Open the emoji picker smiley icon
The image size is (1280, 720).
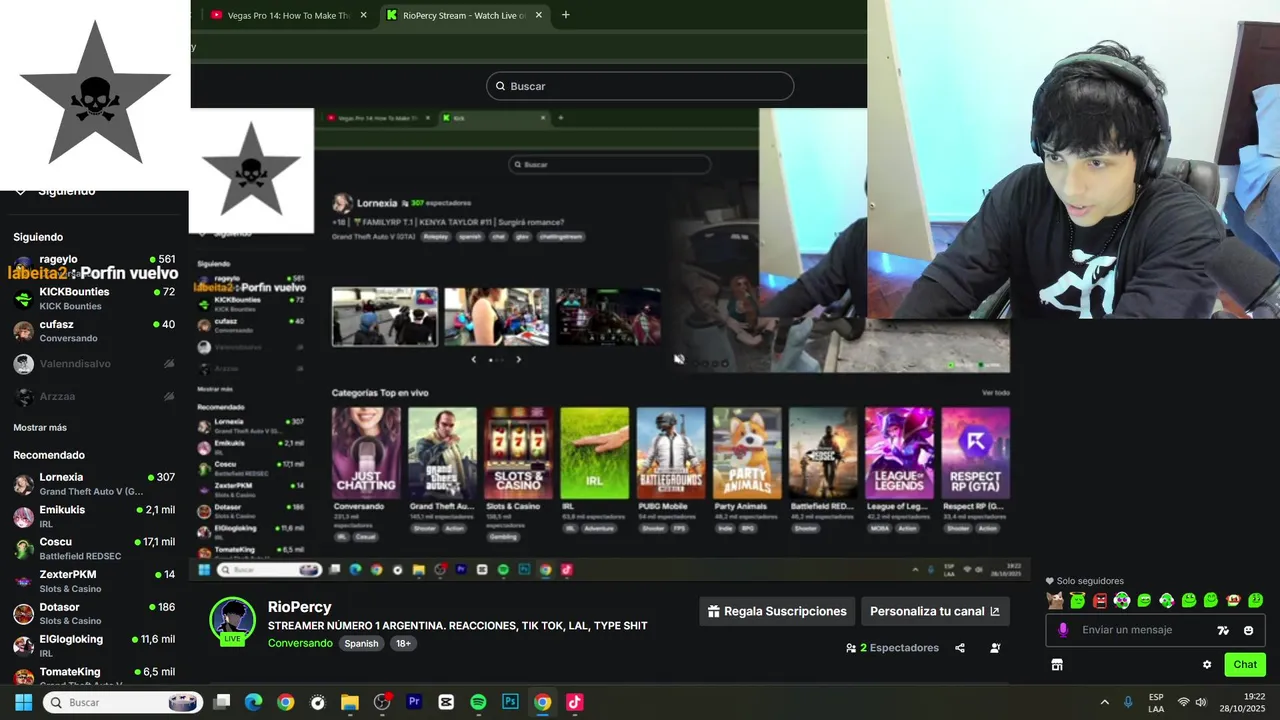1249,630
